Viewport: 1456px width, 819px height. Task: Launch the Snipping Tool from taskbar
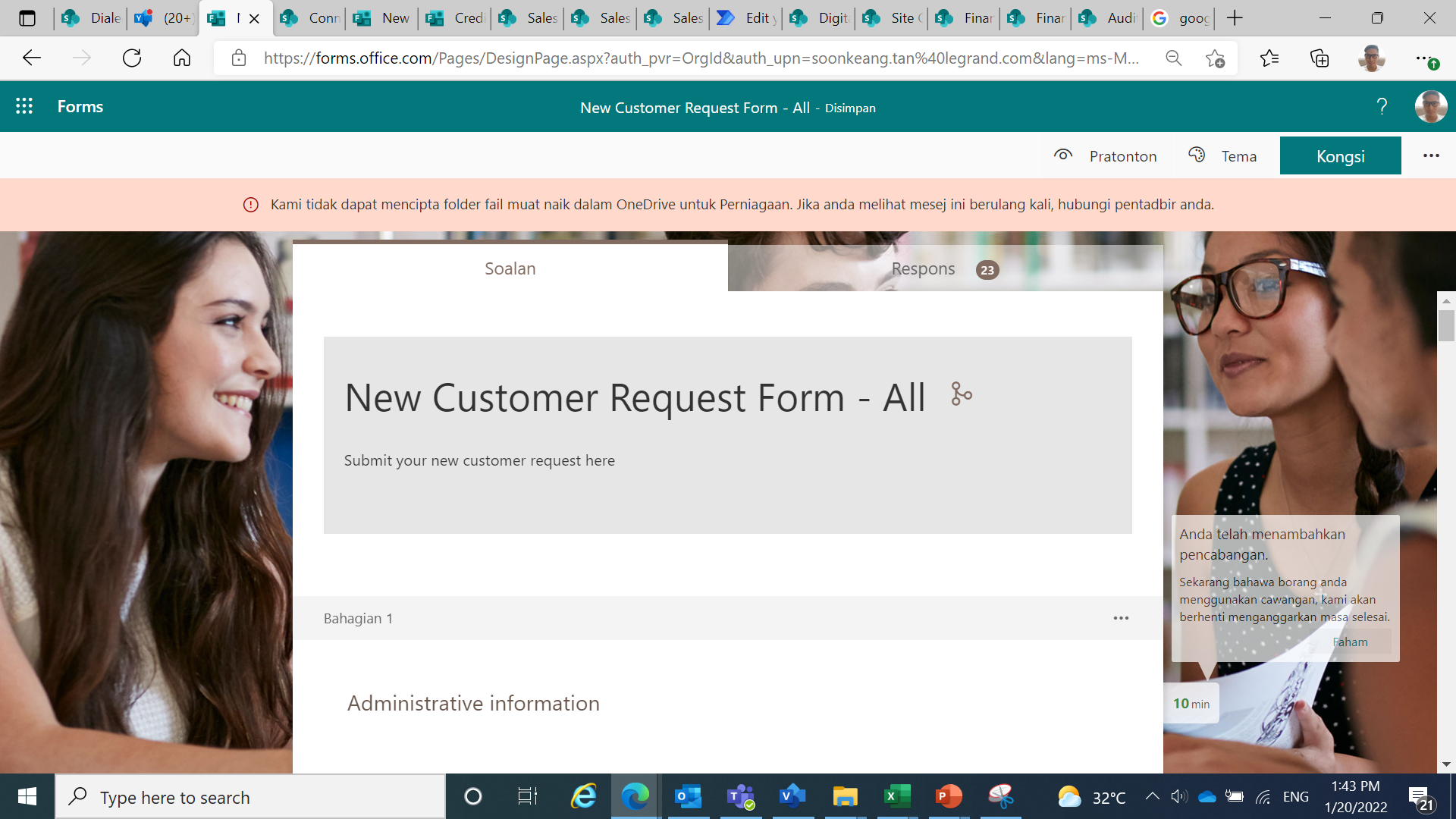click(x=1001, y=796)
